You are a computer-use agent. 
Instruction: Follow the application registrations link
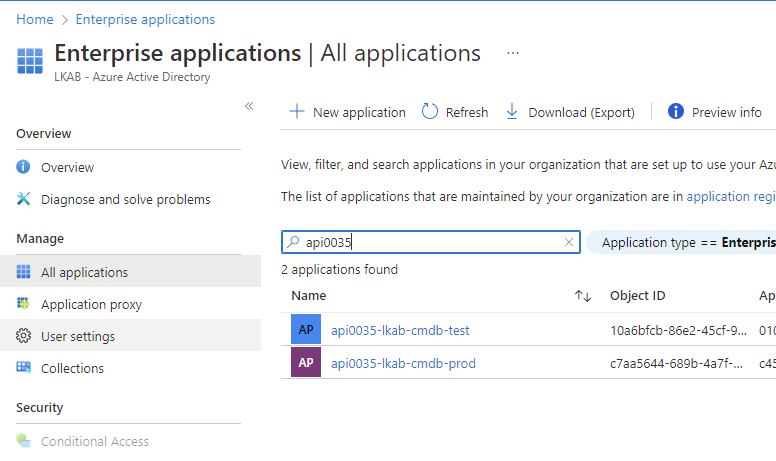tap(731, 196)
